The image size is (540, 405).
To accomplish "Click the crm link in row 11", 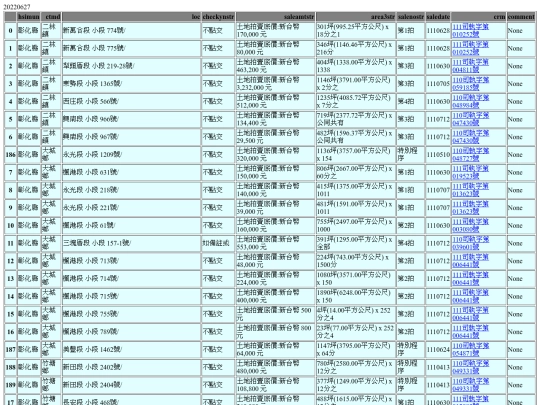I will tap(470, 243).
